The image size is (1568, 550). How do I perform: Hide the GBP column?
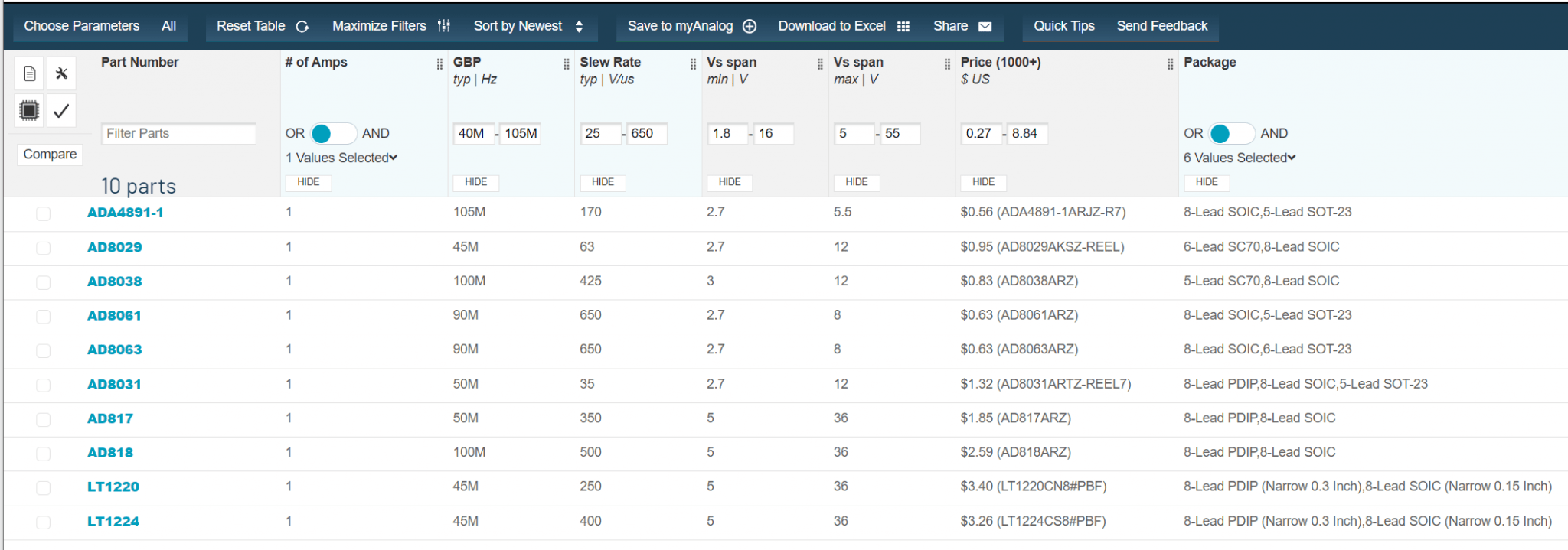pos(476,182)
